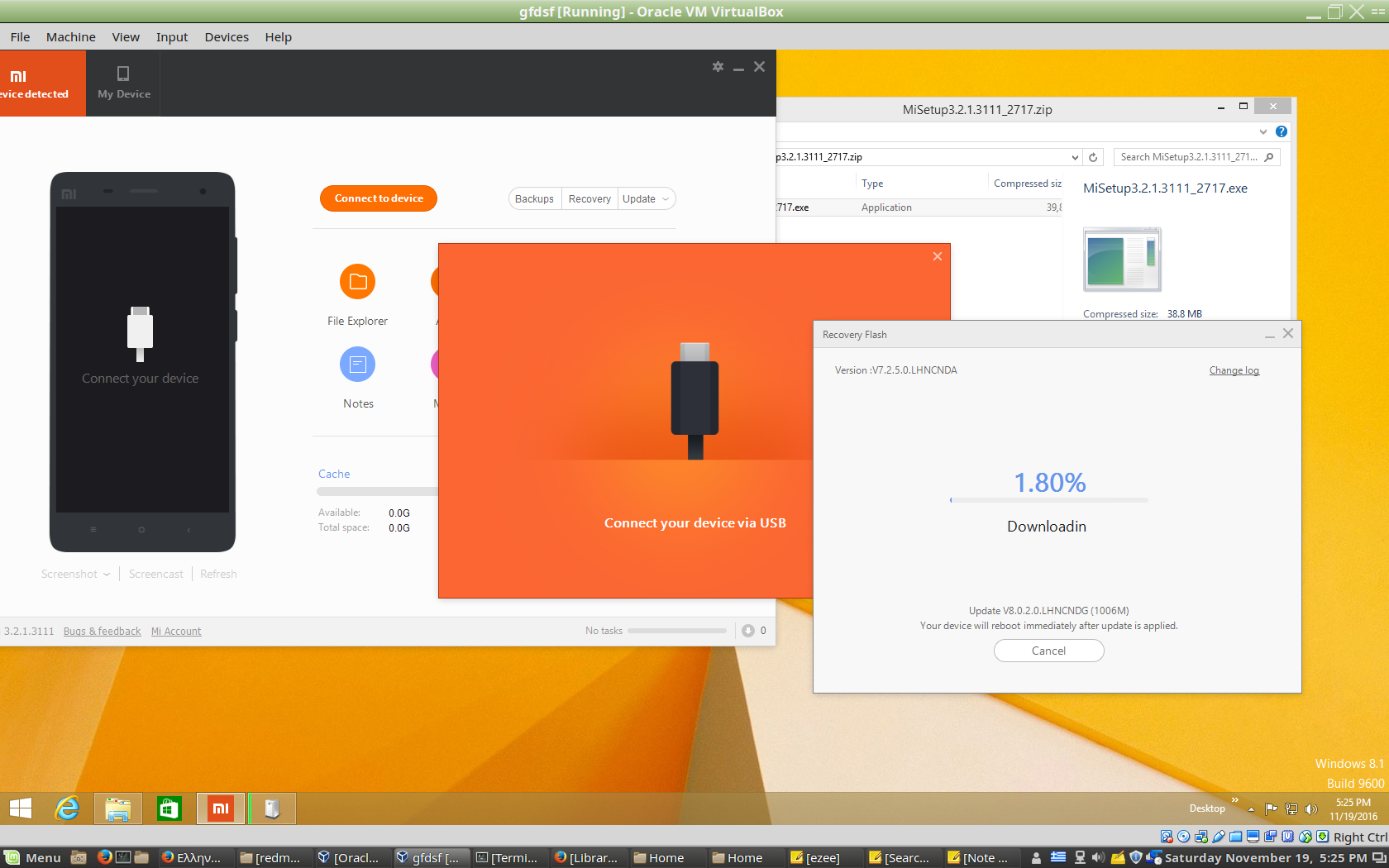
Task: Click the Connect to device button
Action: pos(379,198)
